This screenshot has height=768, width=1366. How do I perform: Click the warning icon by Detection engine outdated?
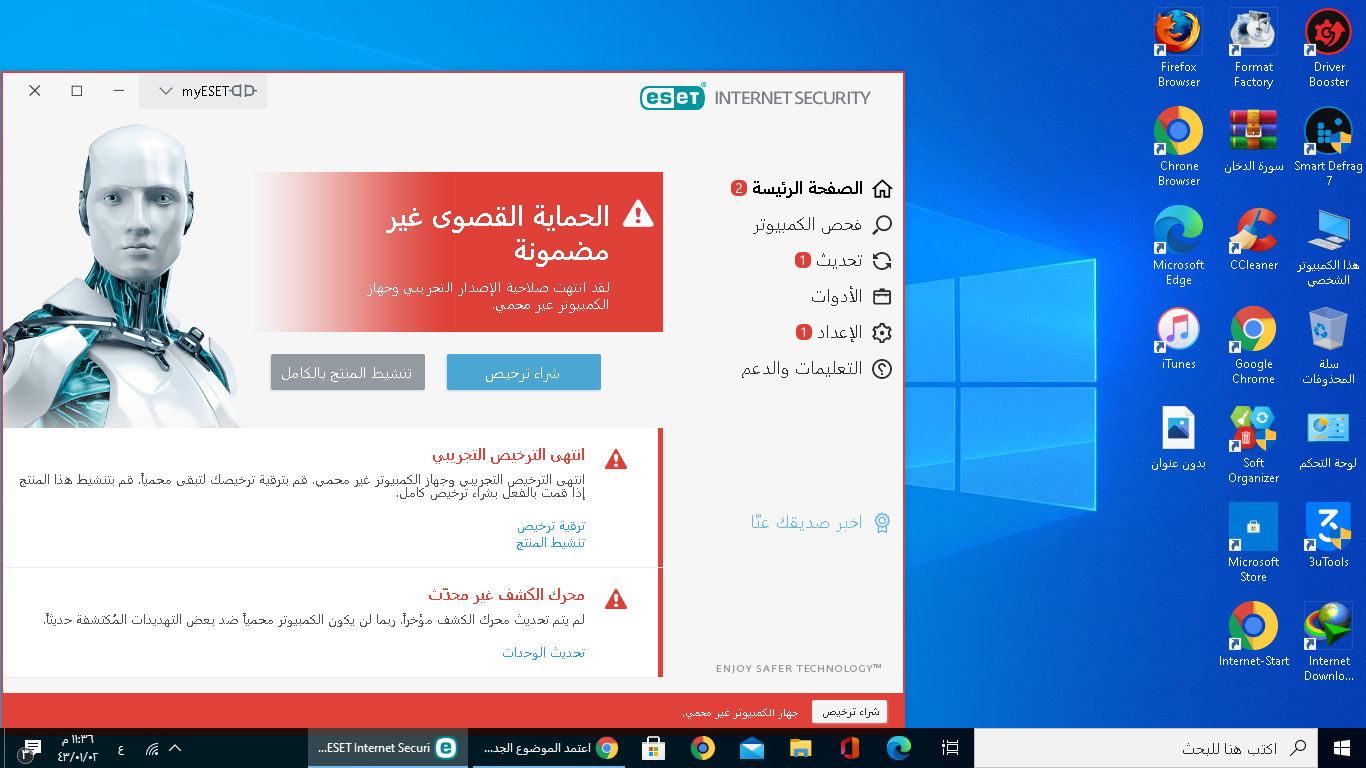pos(616,598)
